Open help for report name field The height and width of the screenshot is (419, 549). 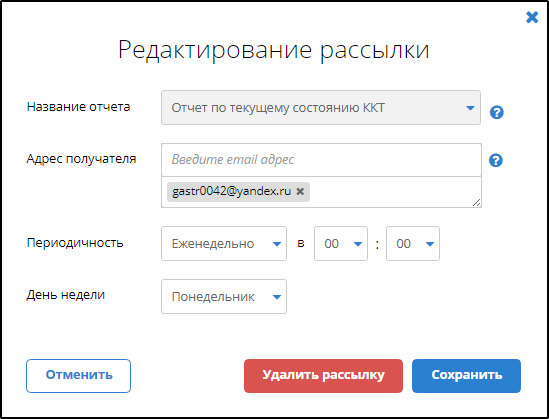(496, 112)
